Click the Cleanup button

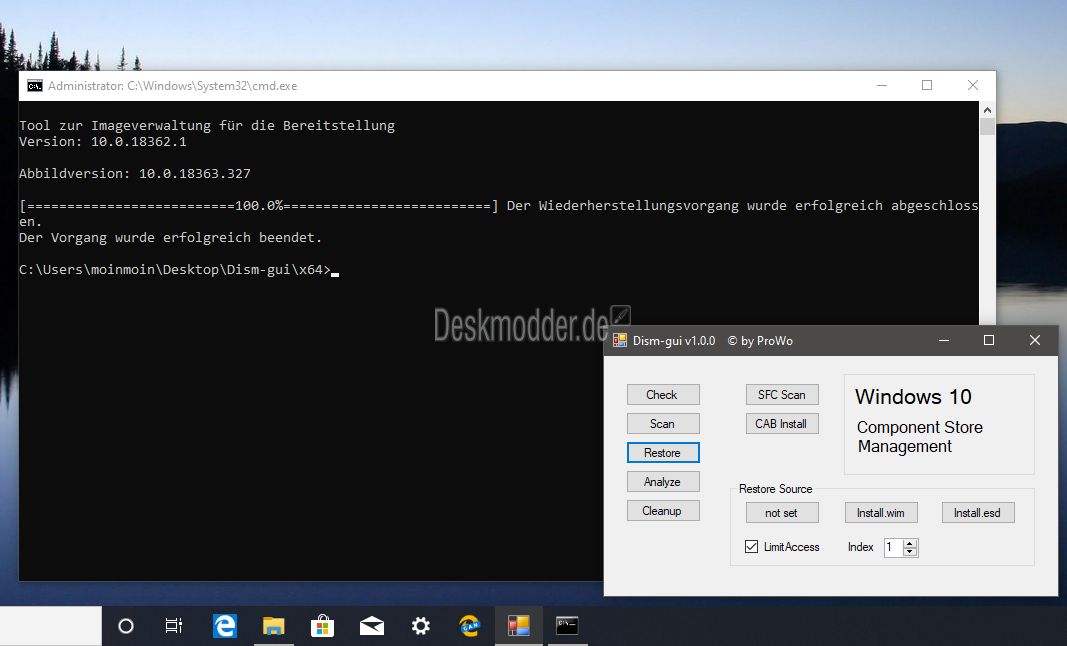tap(663, 511)
